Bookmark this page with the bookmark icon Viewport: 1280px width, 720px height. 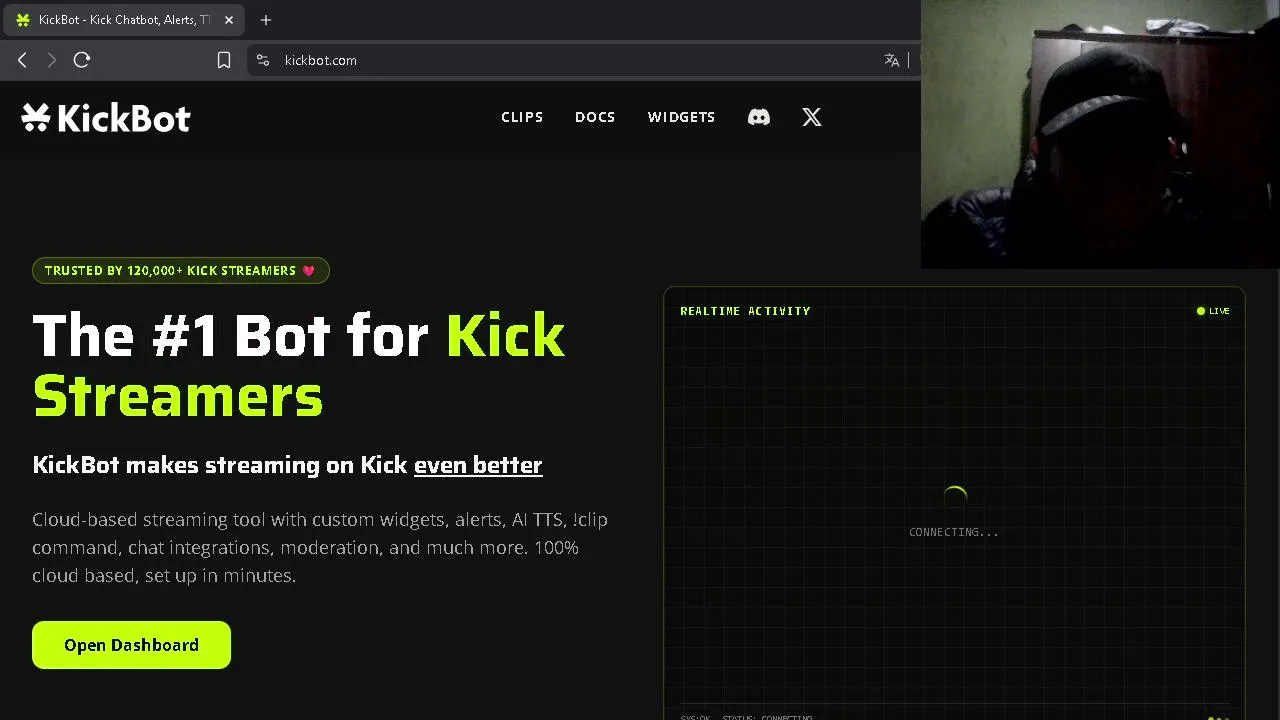[224, 60]
